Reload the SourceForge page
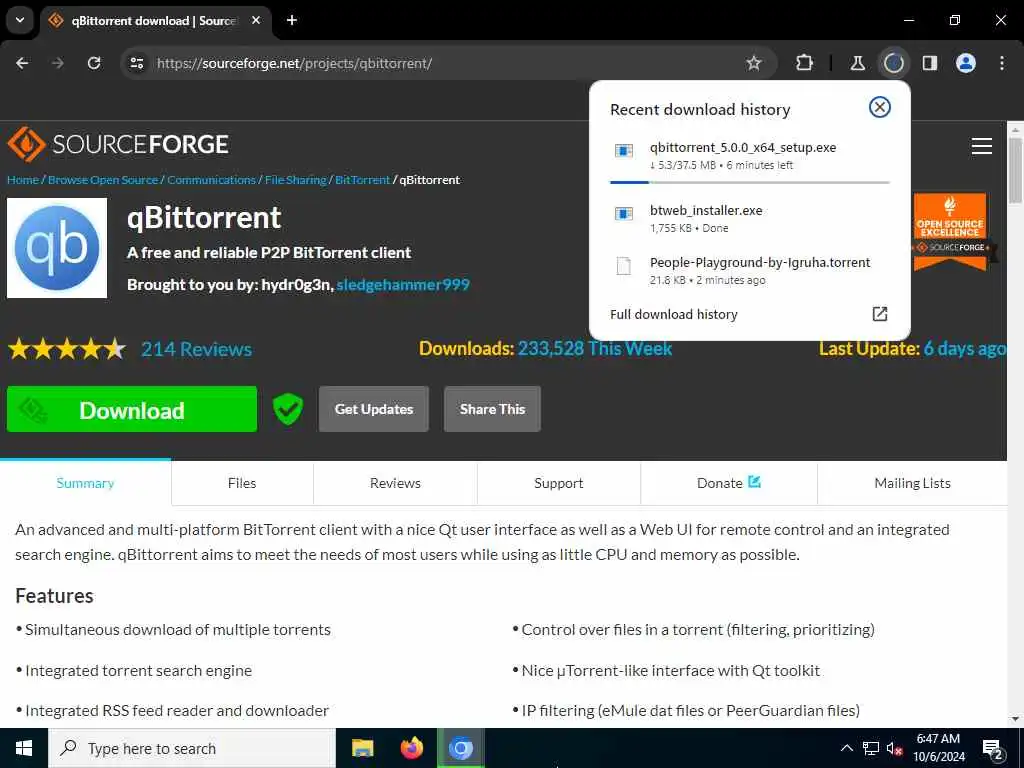Image resolution: width=1024 pixels, height=768 pixels. pyautogui.click(x=94, y=63)
